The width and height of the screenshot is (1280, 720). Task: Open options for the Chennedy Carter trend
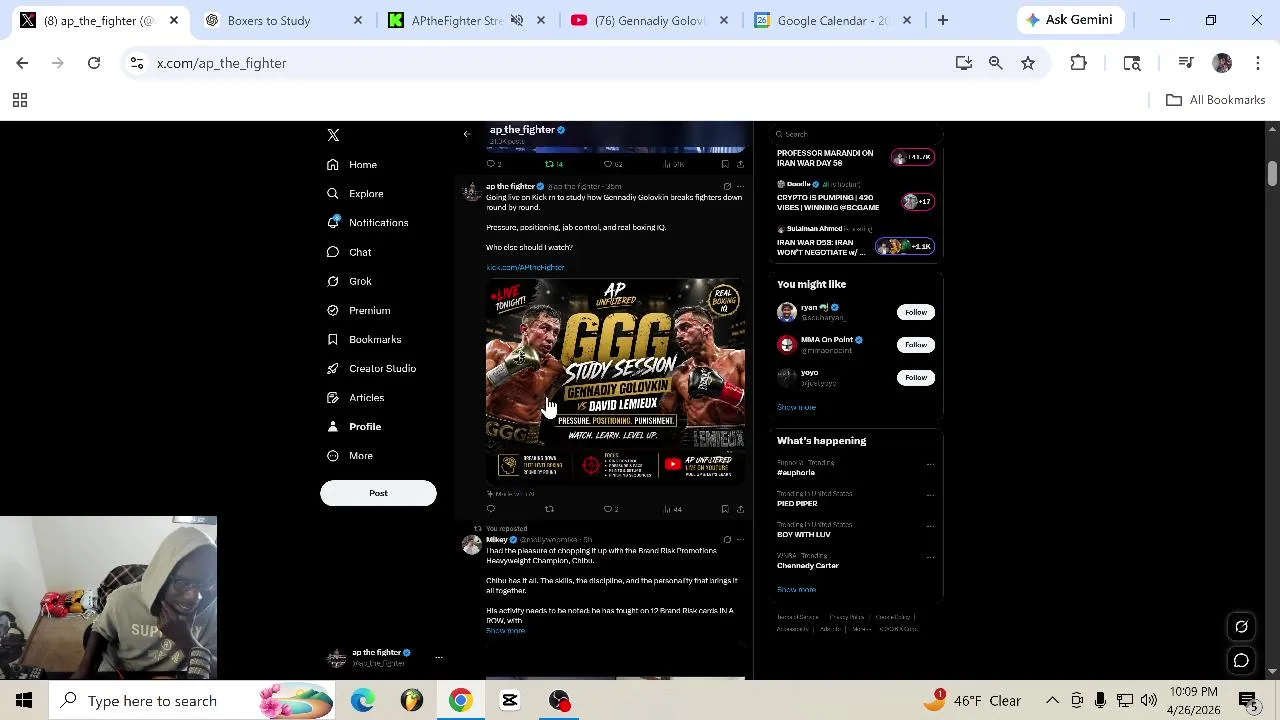coord(930,556)
